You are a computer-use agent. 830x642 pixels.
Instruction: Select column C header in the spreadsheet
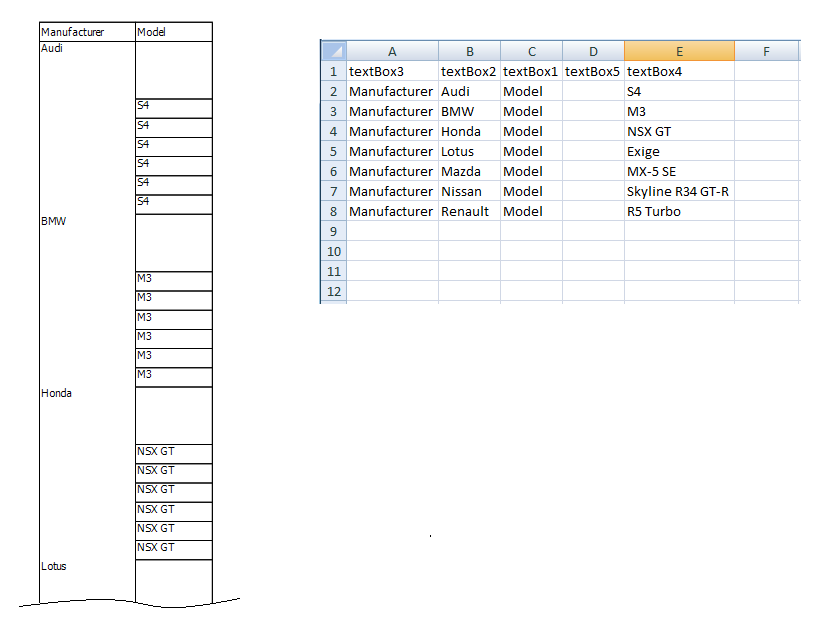pos(531,51)
